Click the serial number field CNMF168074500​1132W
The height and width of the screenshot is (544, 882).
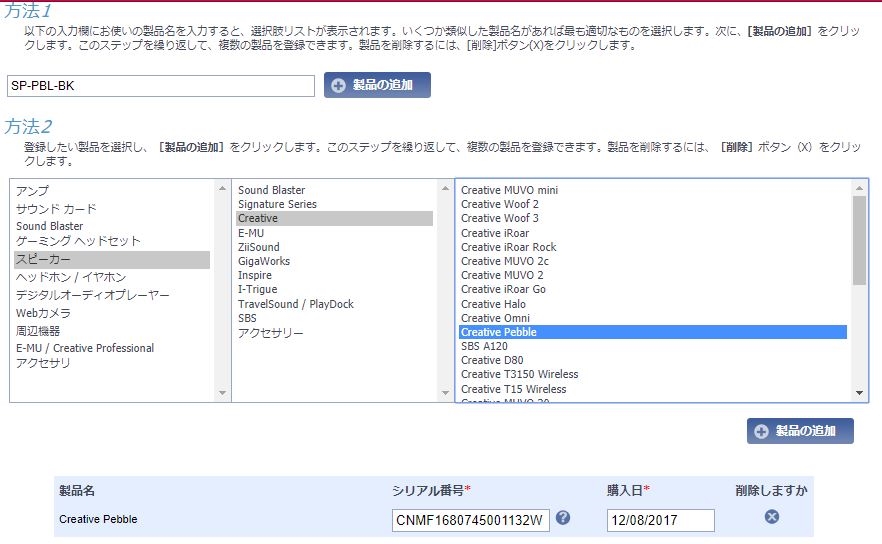point(470,520)
